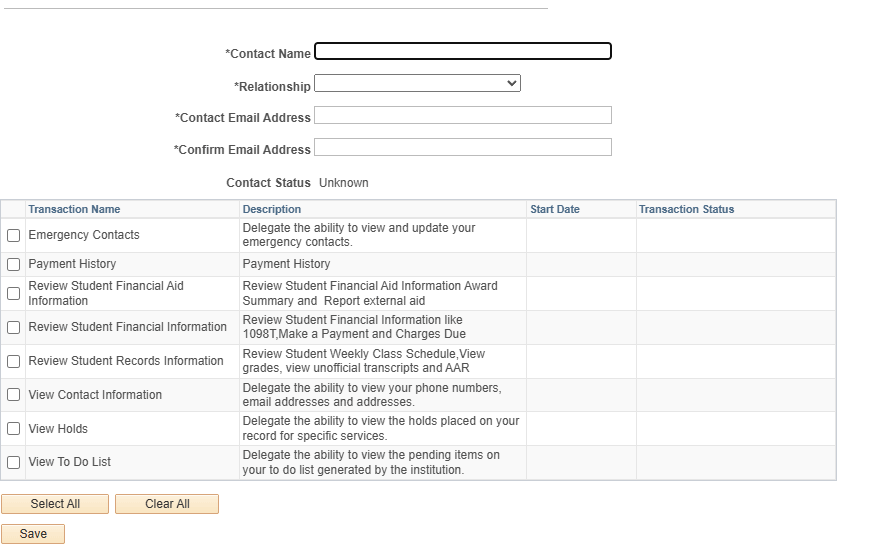Screen dimensions: 888x545
Task: Click 'Payment History' transaction name text
Action: point(72,264)
